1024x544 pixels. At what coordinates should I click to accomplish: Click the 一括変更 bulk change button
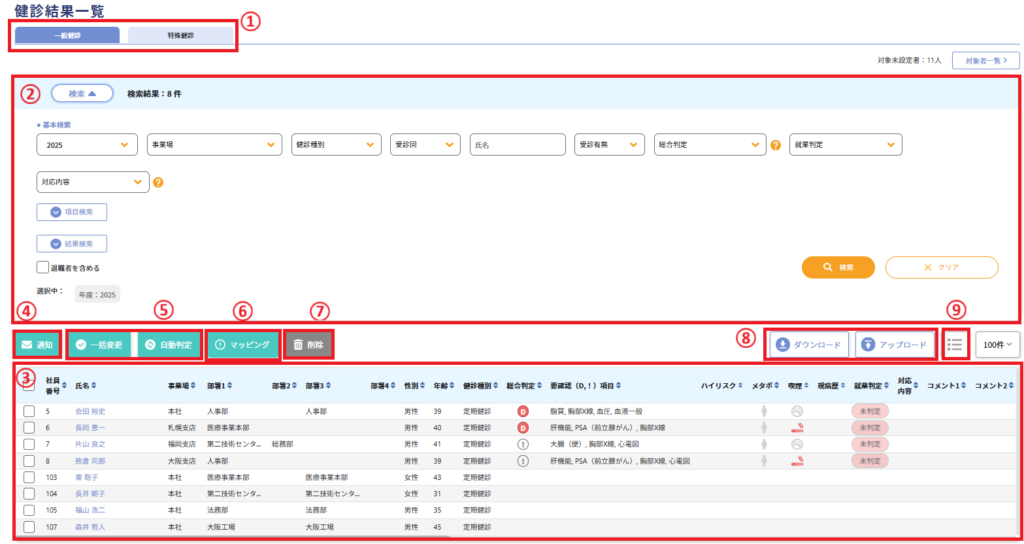click(99, 344)
